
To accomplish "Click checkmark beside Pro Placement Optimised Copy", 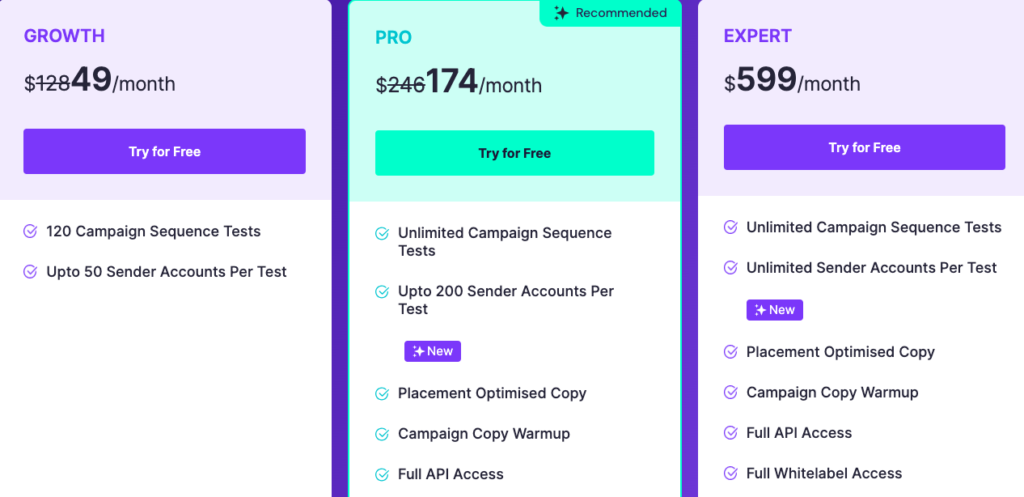I will point(382,394).
